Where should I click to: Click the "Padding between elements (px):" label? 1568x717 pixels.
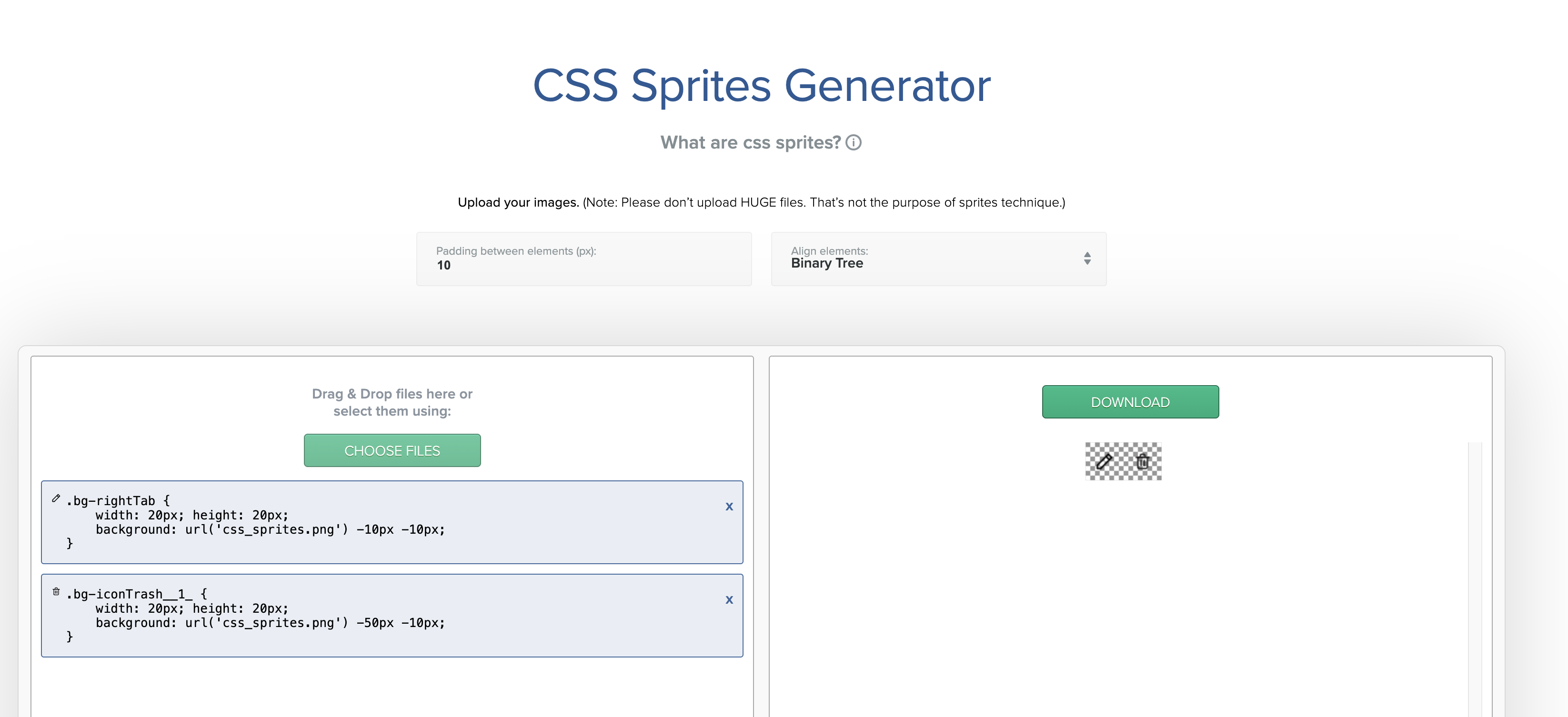[x=515, y=251]
